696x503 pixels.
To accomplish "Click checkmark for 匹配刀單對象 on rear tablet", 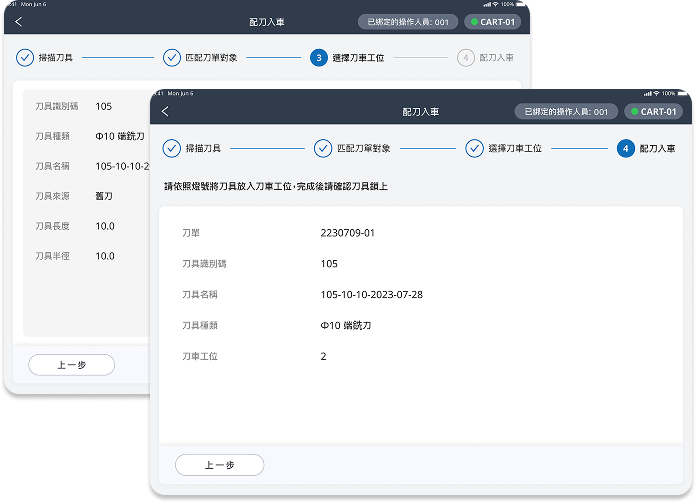I will pyautogui.click(x=172, y=58).
